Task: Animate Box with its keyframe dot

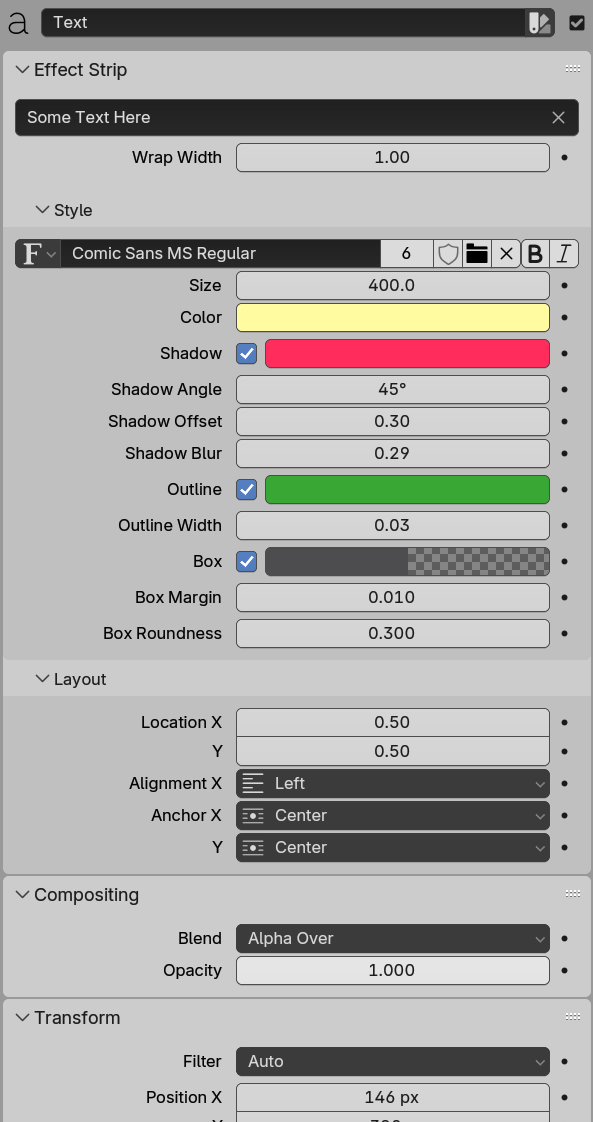Action: click(x=565, y=562)
